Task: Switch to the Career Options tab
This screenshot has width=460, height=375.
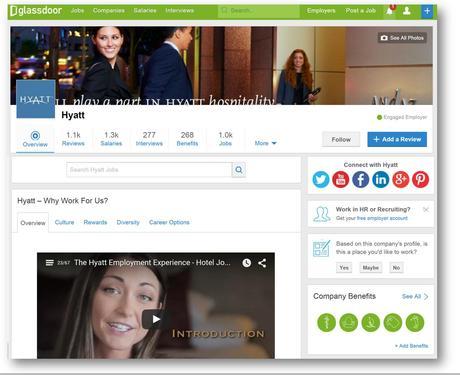Action: (169, 222)
